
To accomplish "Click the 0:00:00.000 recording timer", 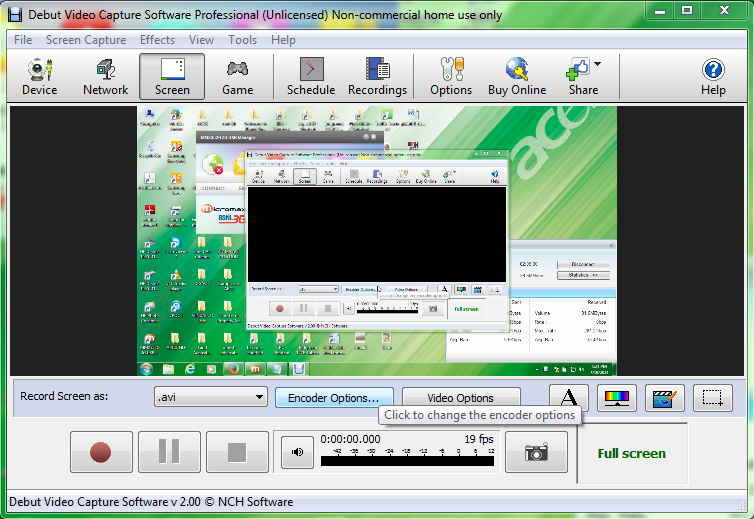I will (350, 439).
